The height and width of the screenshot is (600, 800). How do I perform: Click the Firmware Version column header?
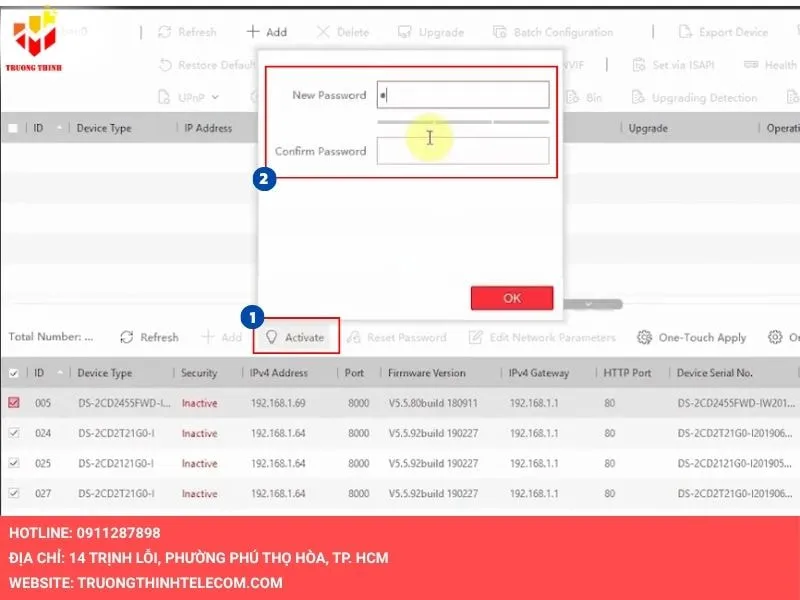click(427, 373)
